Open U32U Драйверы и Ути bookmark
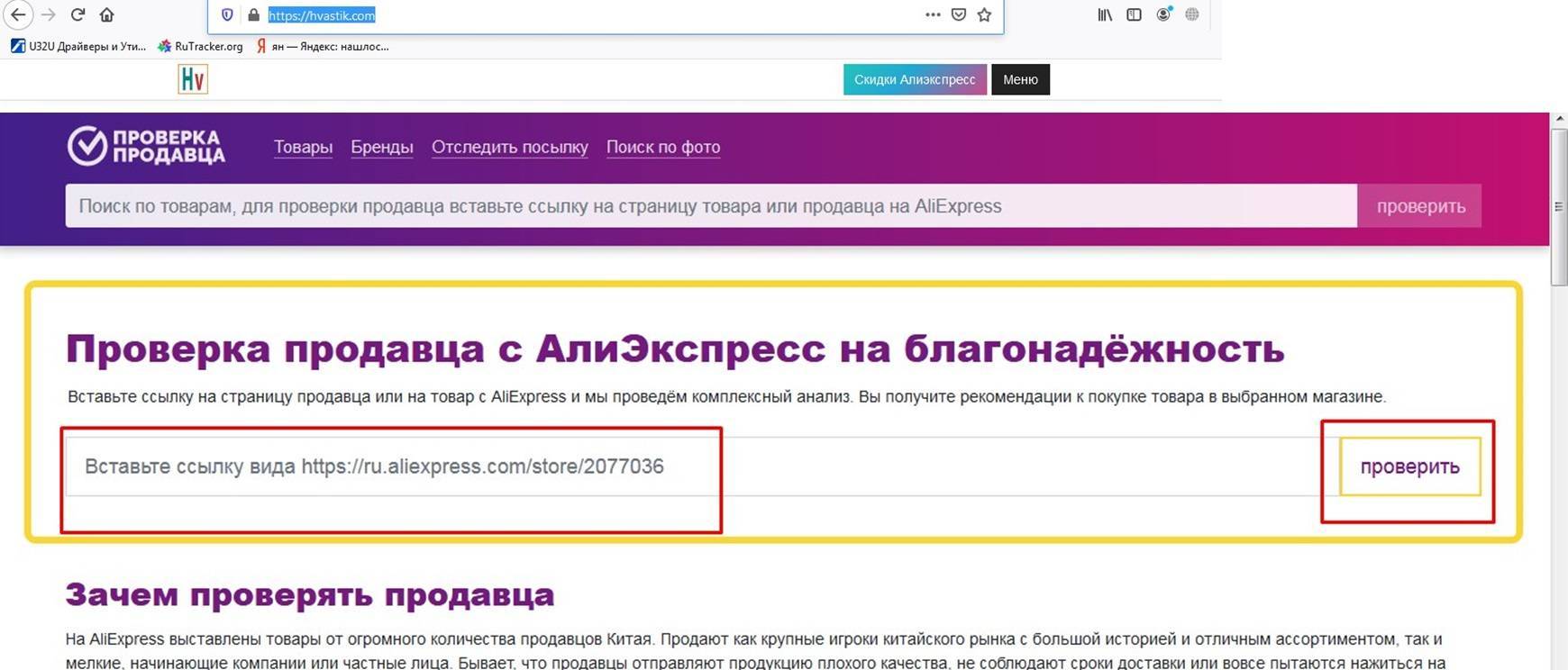The height and width of the screenshot is (670, 1568). point(78,46)
